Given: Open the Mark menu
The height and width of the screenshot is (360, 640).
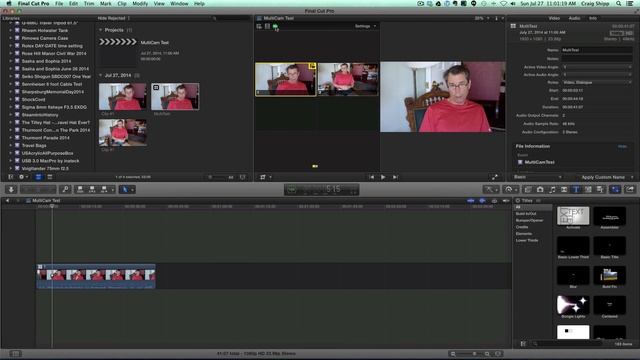Looking at the screenshot, I should point(106,3).
